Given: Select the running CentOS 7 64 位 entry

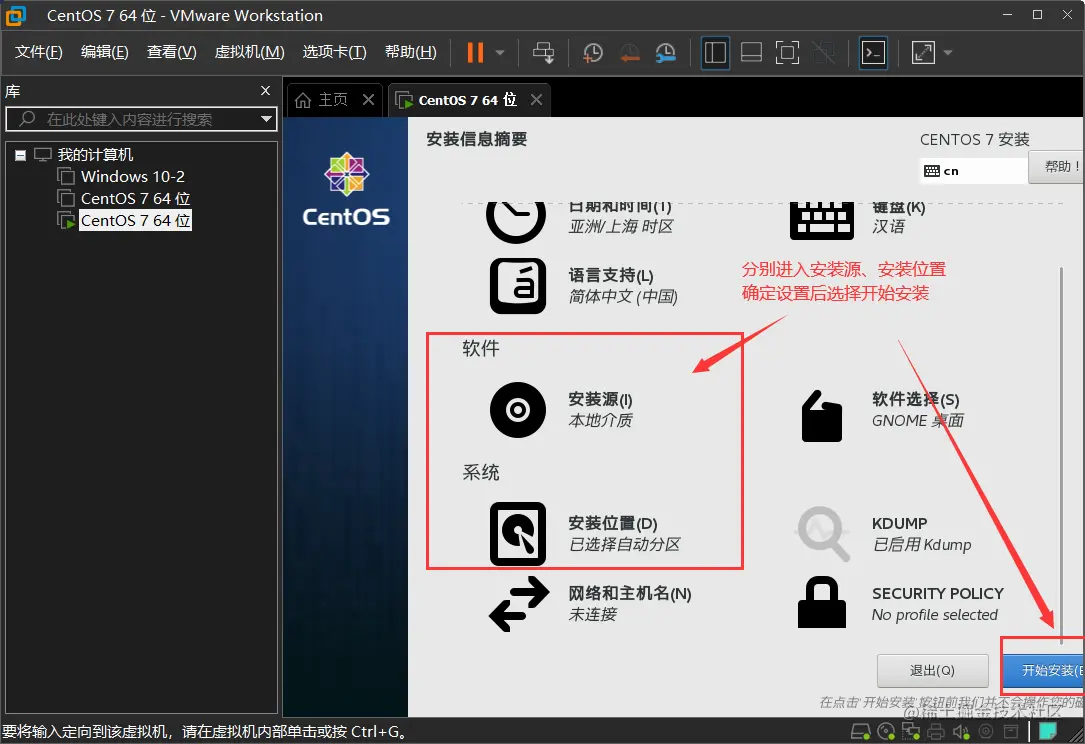Looking at the screenshot, I should [x=136, y=221].
